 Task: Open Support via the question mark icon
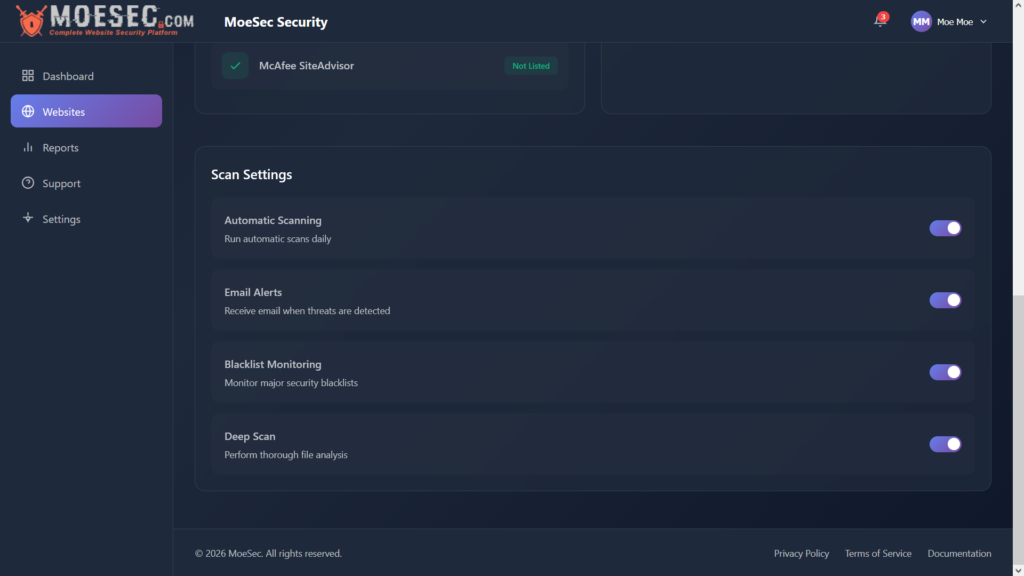pos(27,183)
